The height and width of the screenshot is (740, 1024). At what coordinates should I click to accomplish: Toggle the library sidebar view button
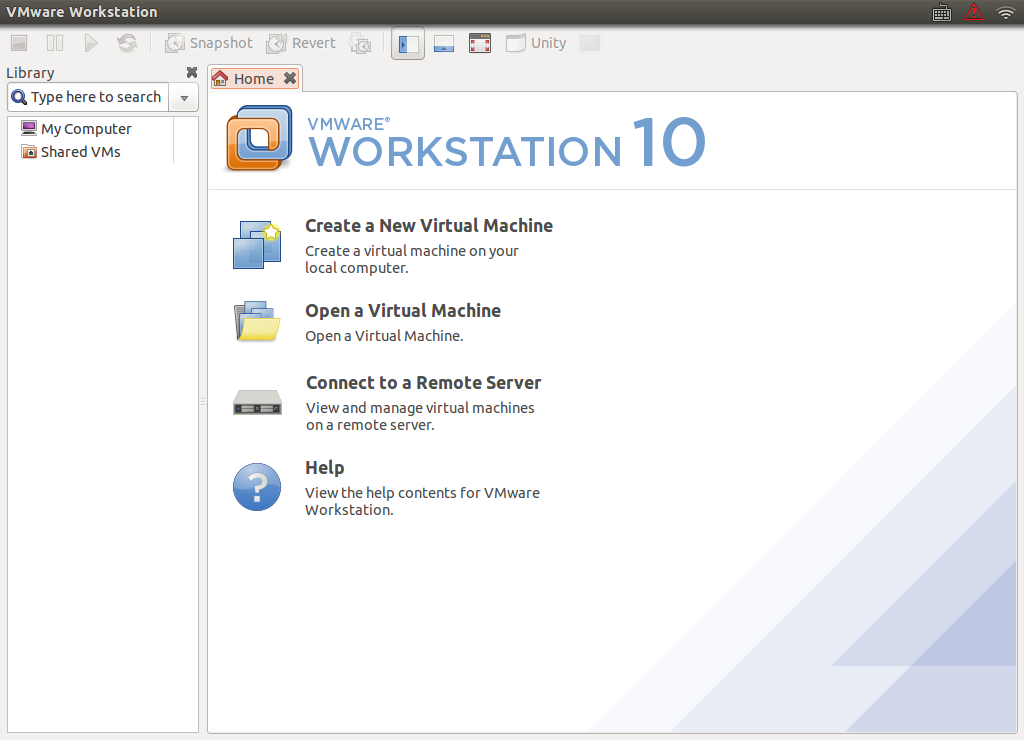point(408,44)
